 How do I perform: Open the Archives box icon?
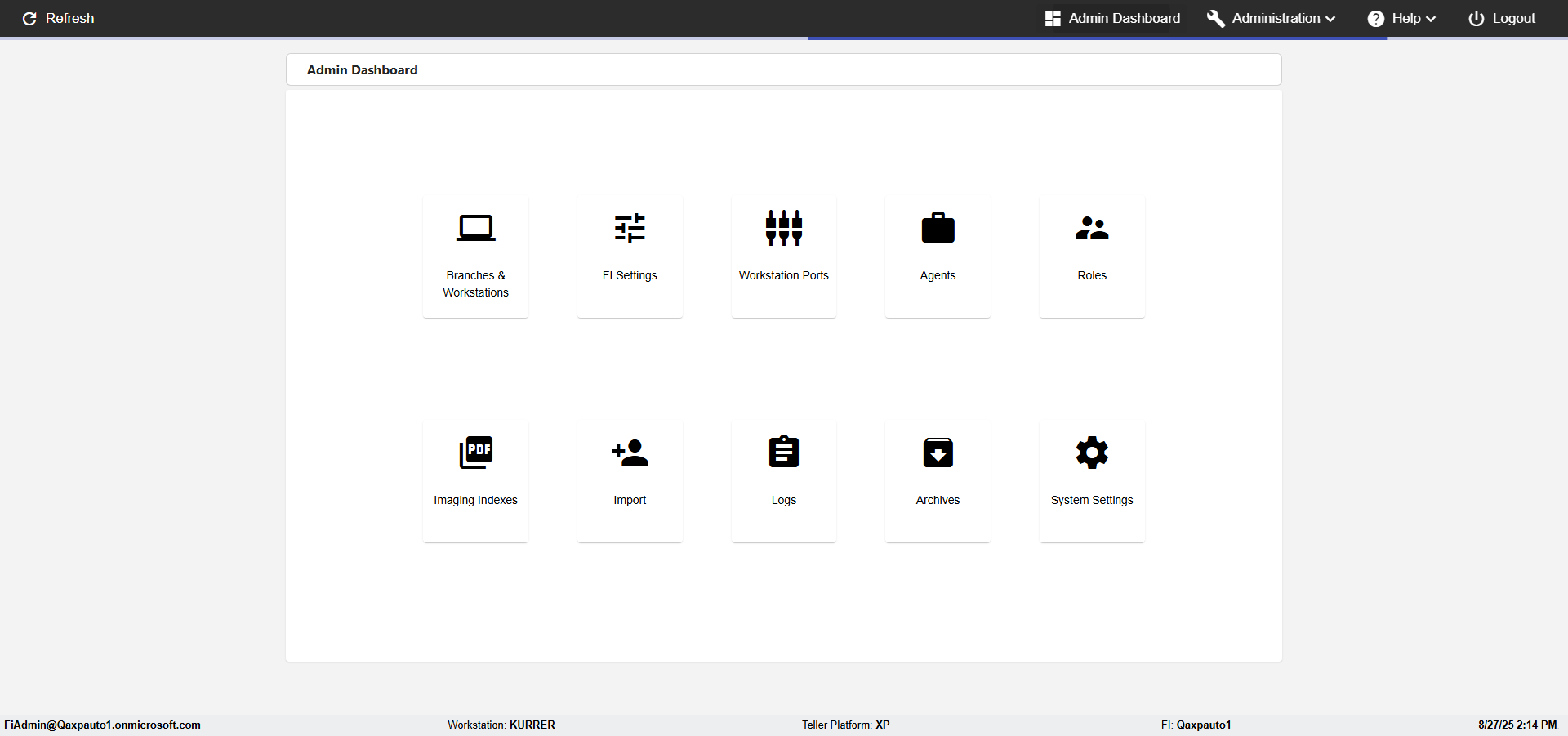tap(938, 453)
